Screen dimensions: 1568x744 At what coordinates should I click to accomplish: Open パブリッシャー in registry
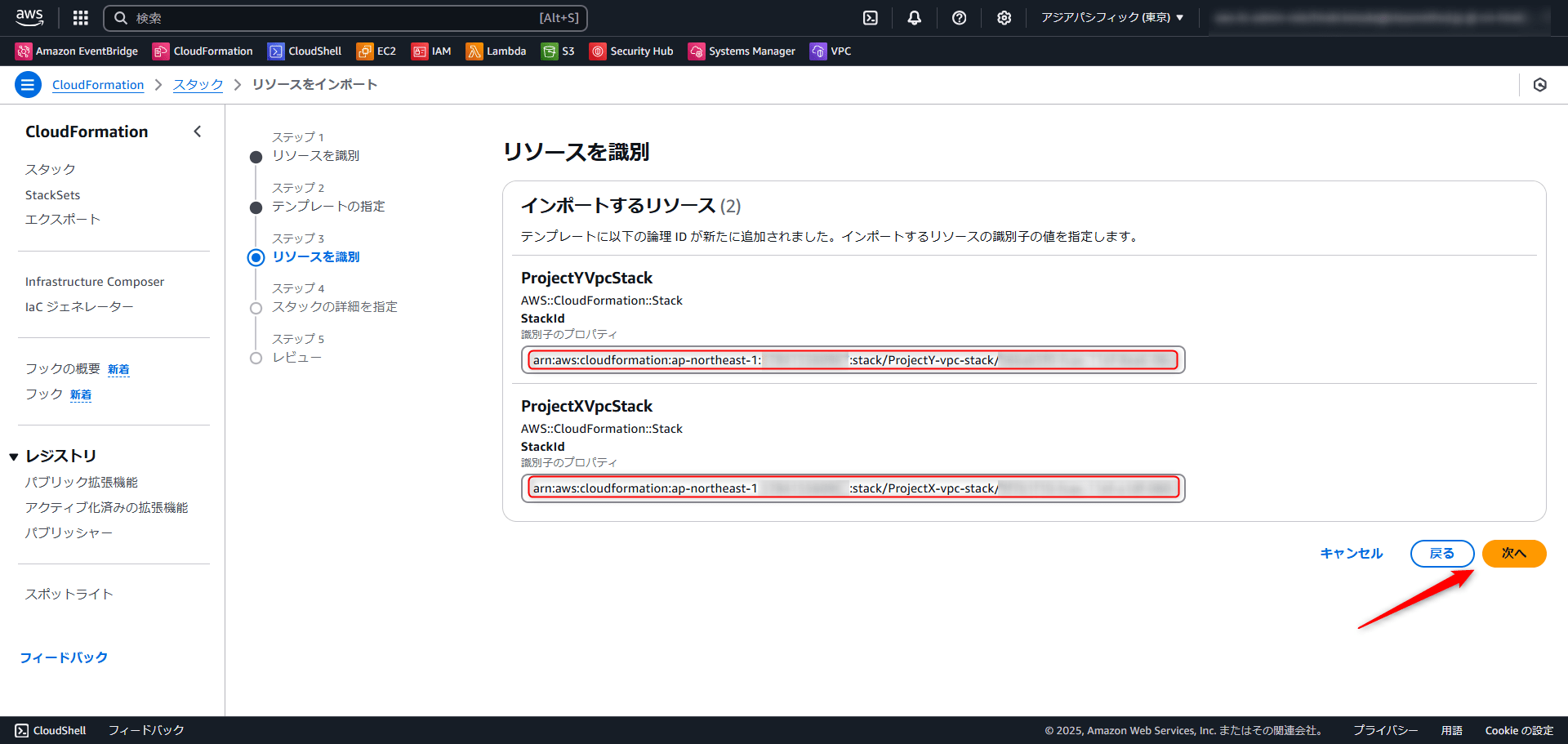[69, 532]
